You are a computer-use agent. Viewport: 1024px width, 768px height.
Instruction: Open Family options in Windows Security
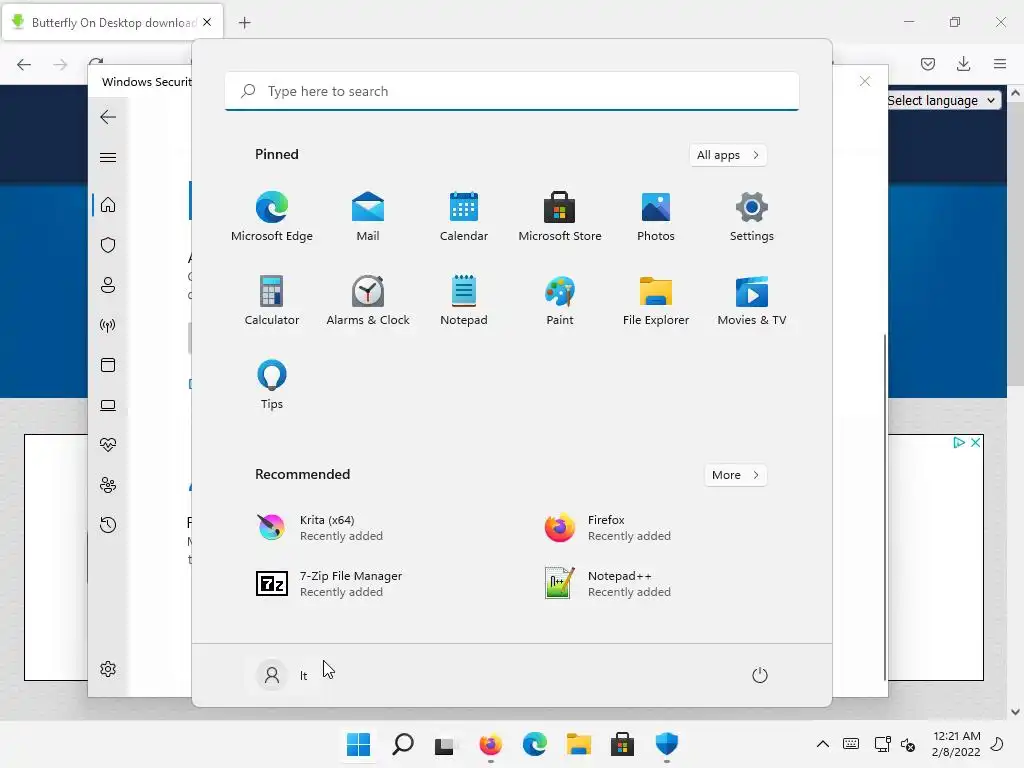108,485
